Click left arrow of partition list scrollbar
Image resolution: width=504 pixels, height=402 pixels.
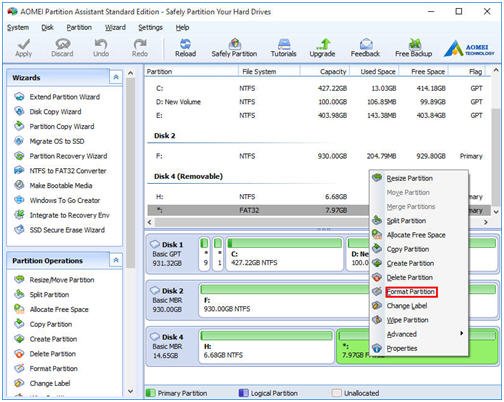tap(150, 222)
